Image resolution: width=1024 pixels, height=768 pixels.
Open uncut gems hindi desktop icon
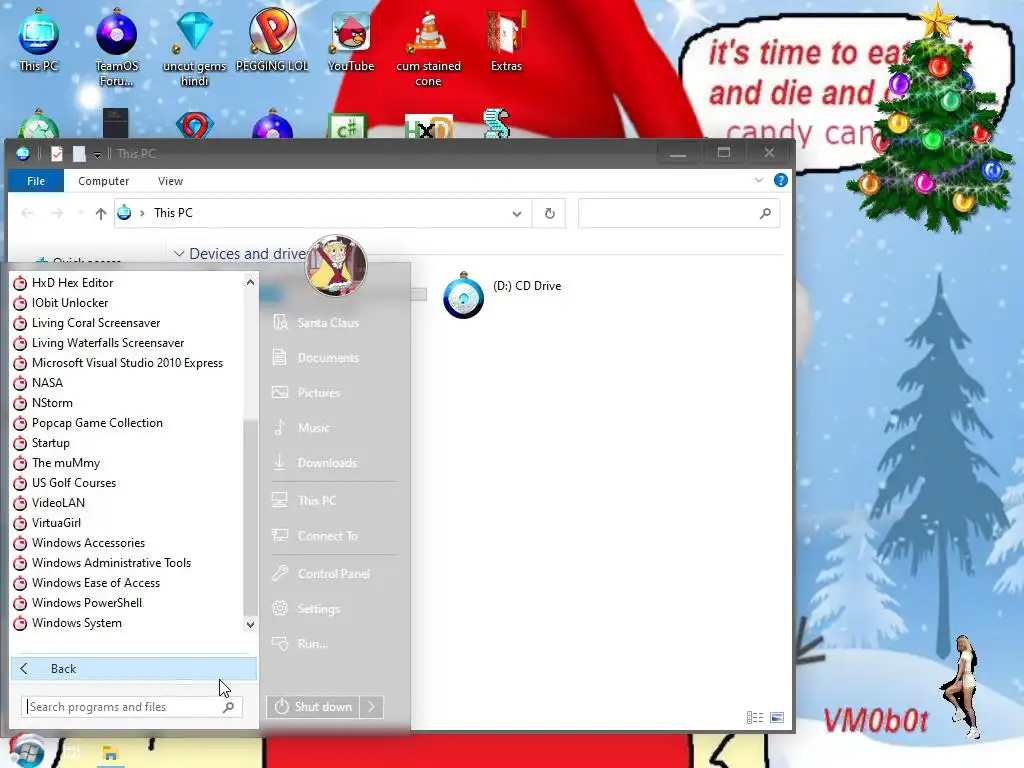point(195,48)
